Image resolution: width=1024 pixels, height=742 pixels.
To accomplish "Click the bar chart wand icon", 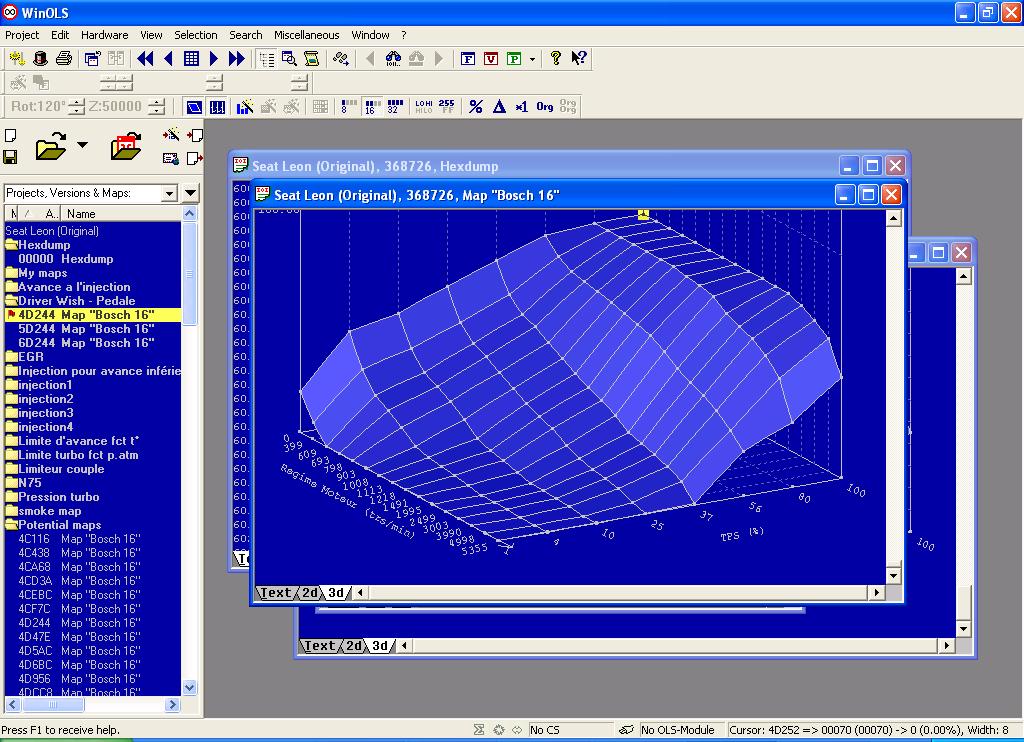I will [245, 106].
